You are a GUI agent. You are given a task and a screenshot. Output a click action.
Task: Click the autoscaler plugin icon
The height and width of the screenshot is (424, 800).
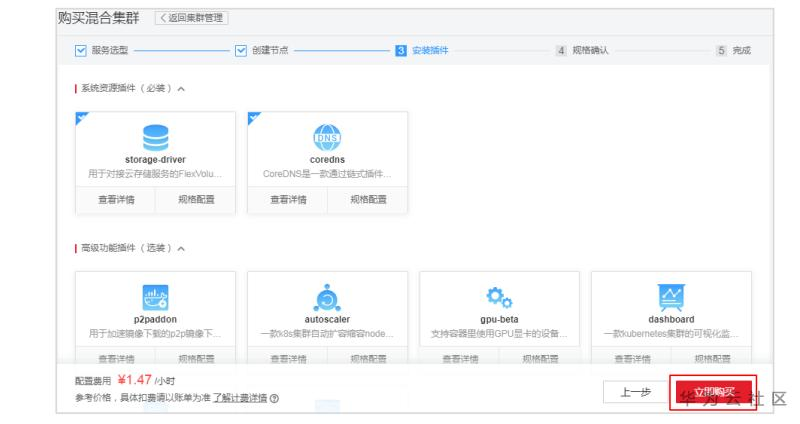click(x=327, y=297)
